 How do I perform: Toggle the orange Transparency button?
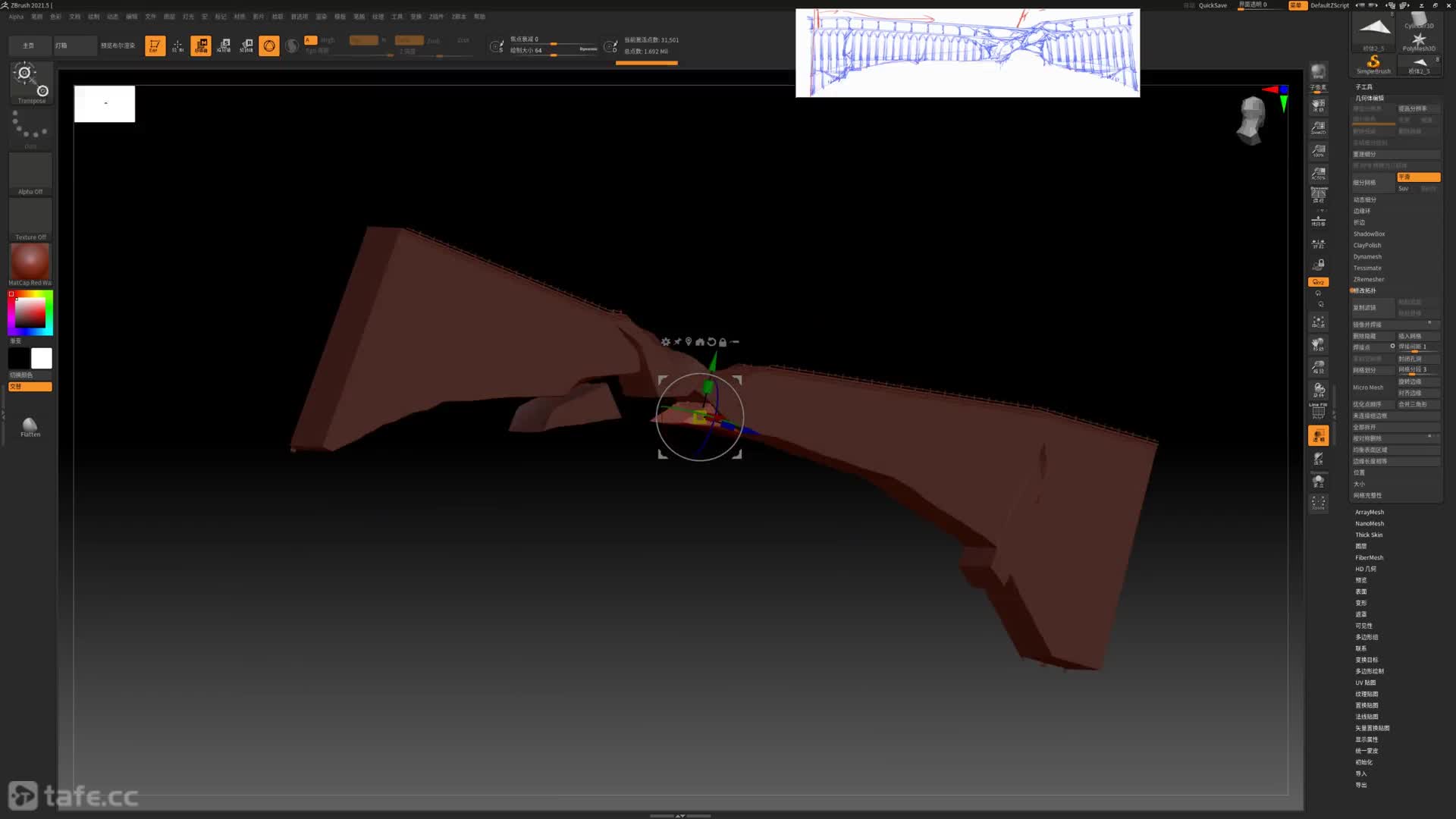click(x=1319, y=436)
